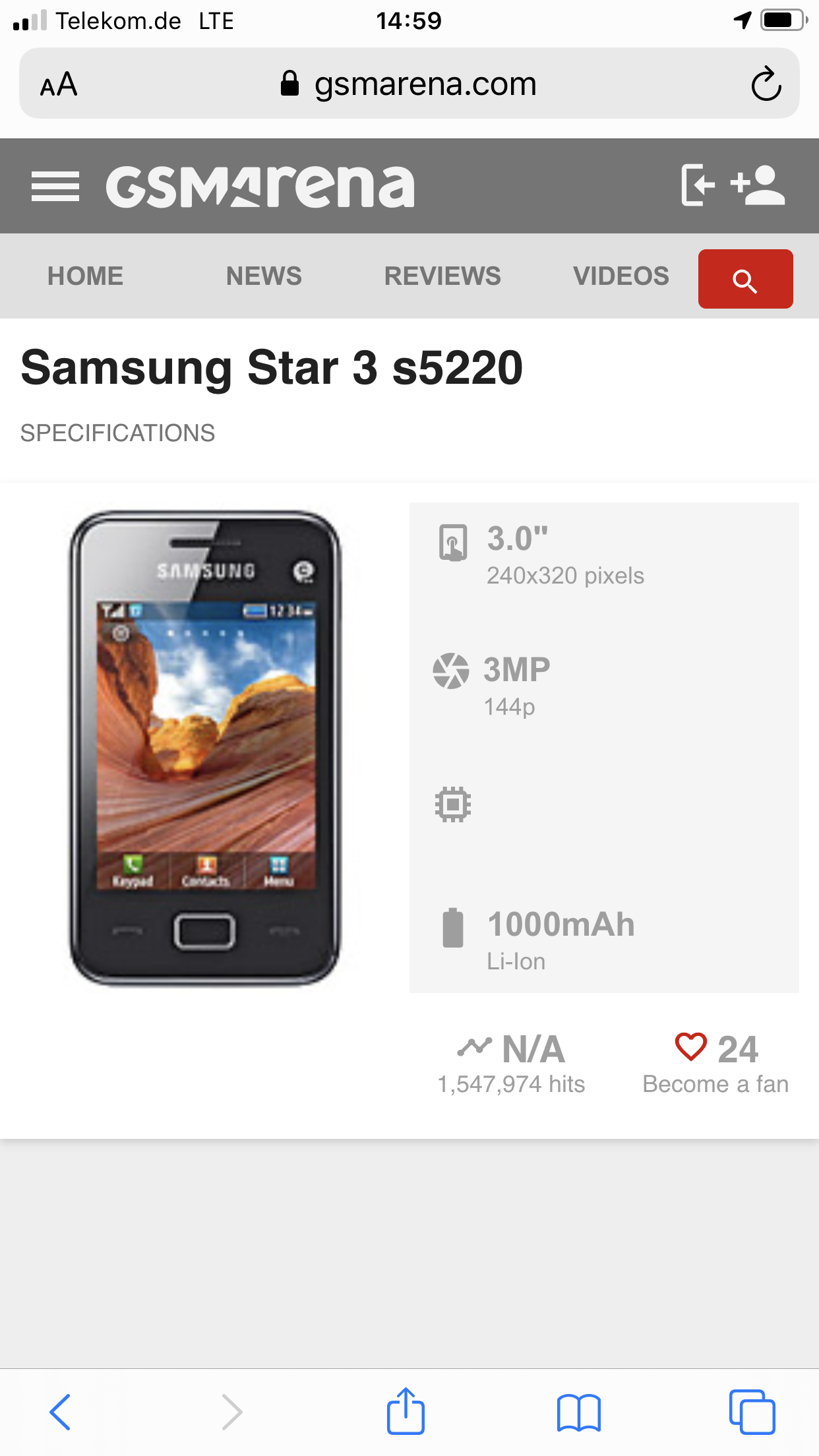Screen dimensions: 819x1456
Task: Tap the sign up person icon
Action: [x=758, y=185]
